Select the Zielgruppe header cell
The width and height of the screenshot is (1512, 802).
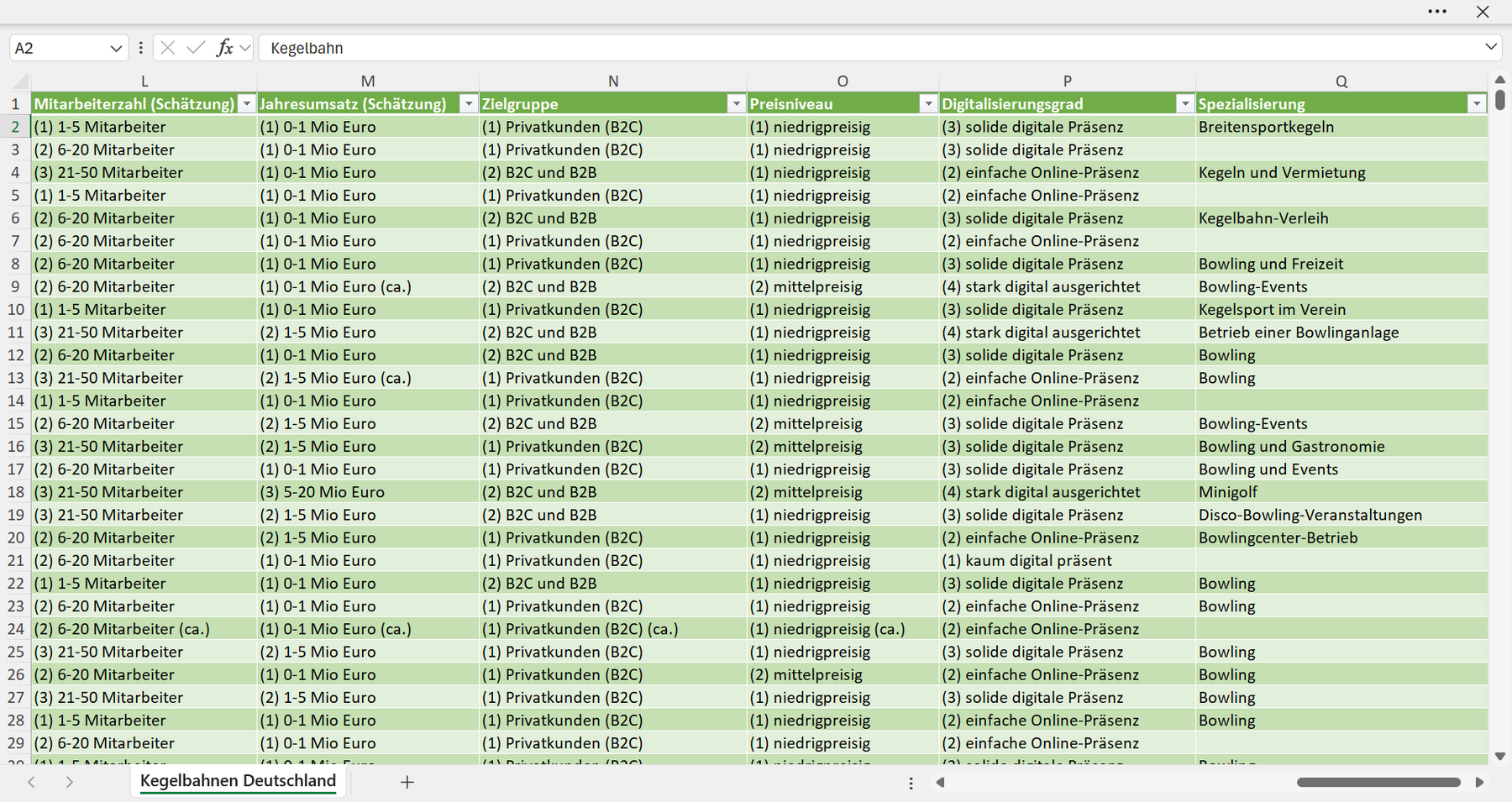(613, 104)
